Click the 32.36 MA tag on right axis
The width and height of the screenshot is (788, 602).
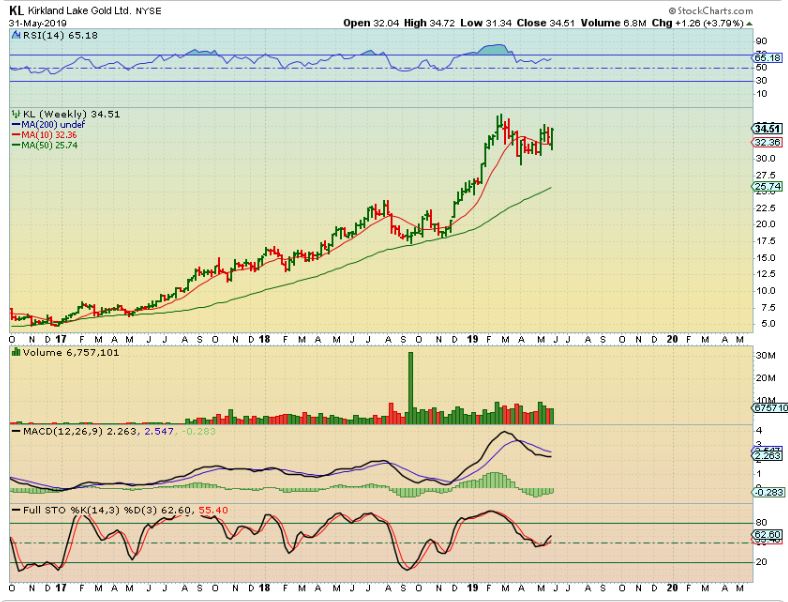(x=767, y=143)
